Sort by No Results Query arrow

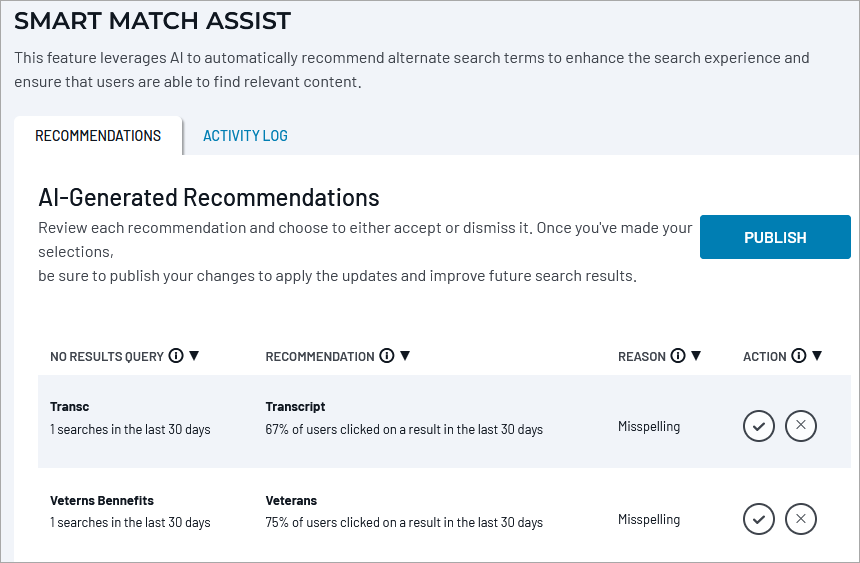pyautogui.click(x=194, y=356)
